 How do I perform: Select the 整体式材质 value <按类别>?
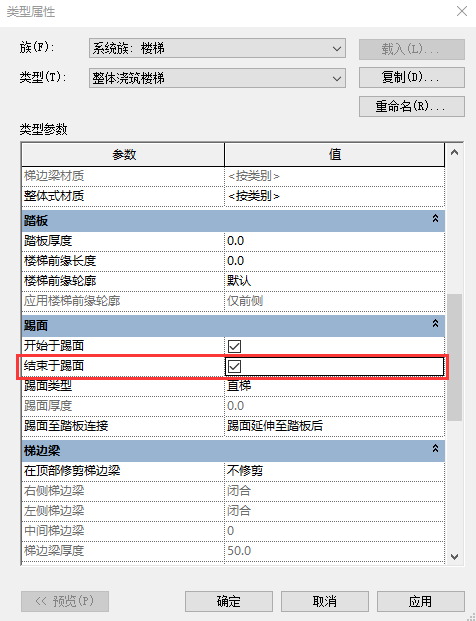click(x=334, y=196)
